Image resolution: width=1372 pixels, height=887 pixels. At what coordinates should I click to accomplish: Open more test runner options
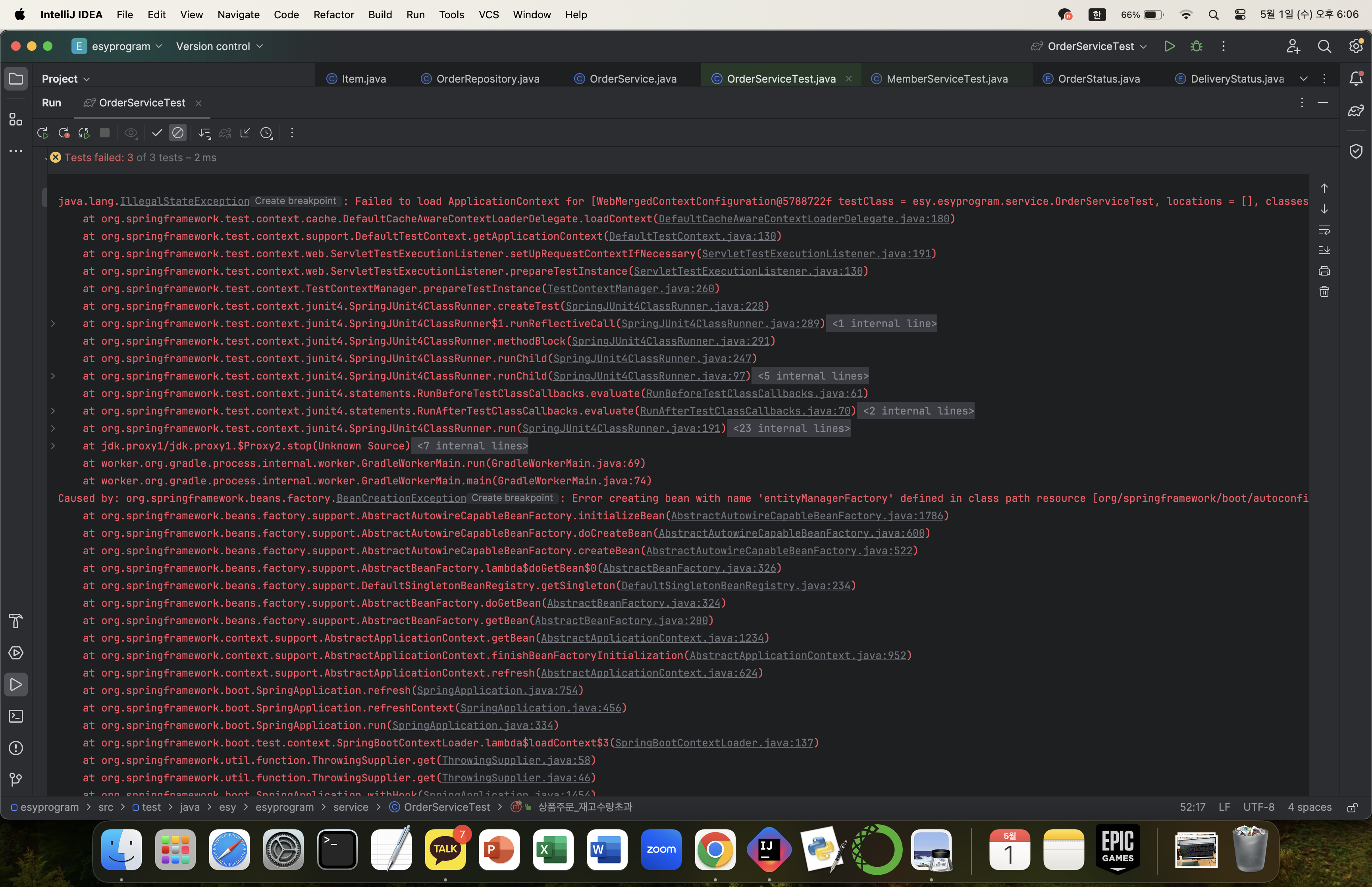point(292,133)
